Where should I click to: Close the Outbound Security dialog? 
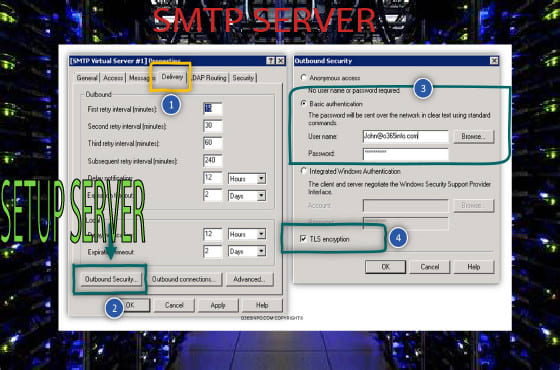click(494, 61)
